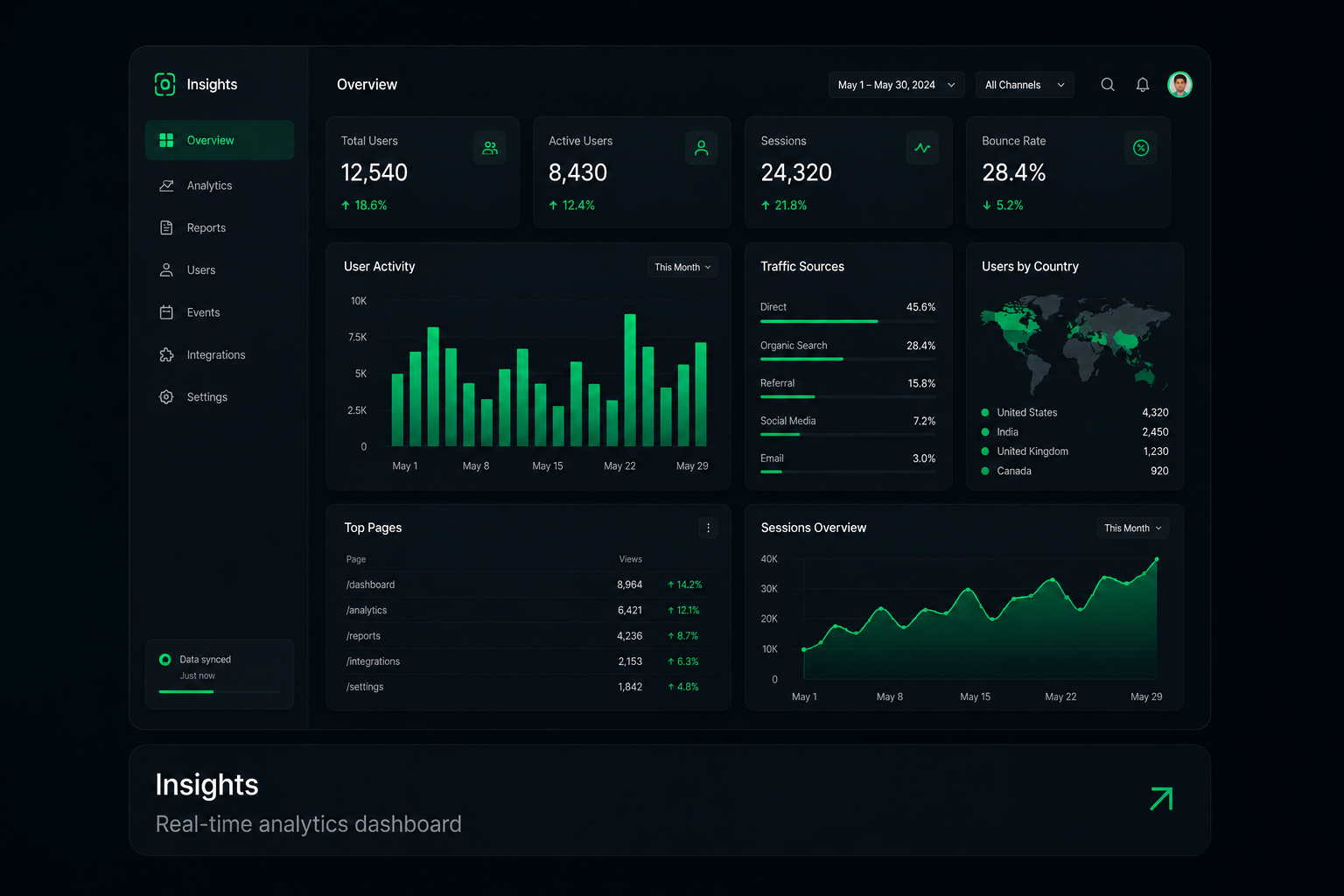The image size is (1344, 896).
Task: Click the Social Media traffic label
Action: 787,421
